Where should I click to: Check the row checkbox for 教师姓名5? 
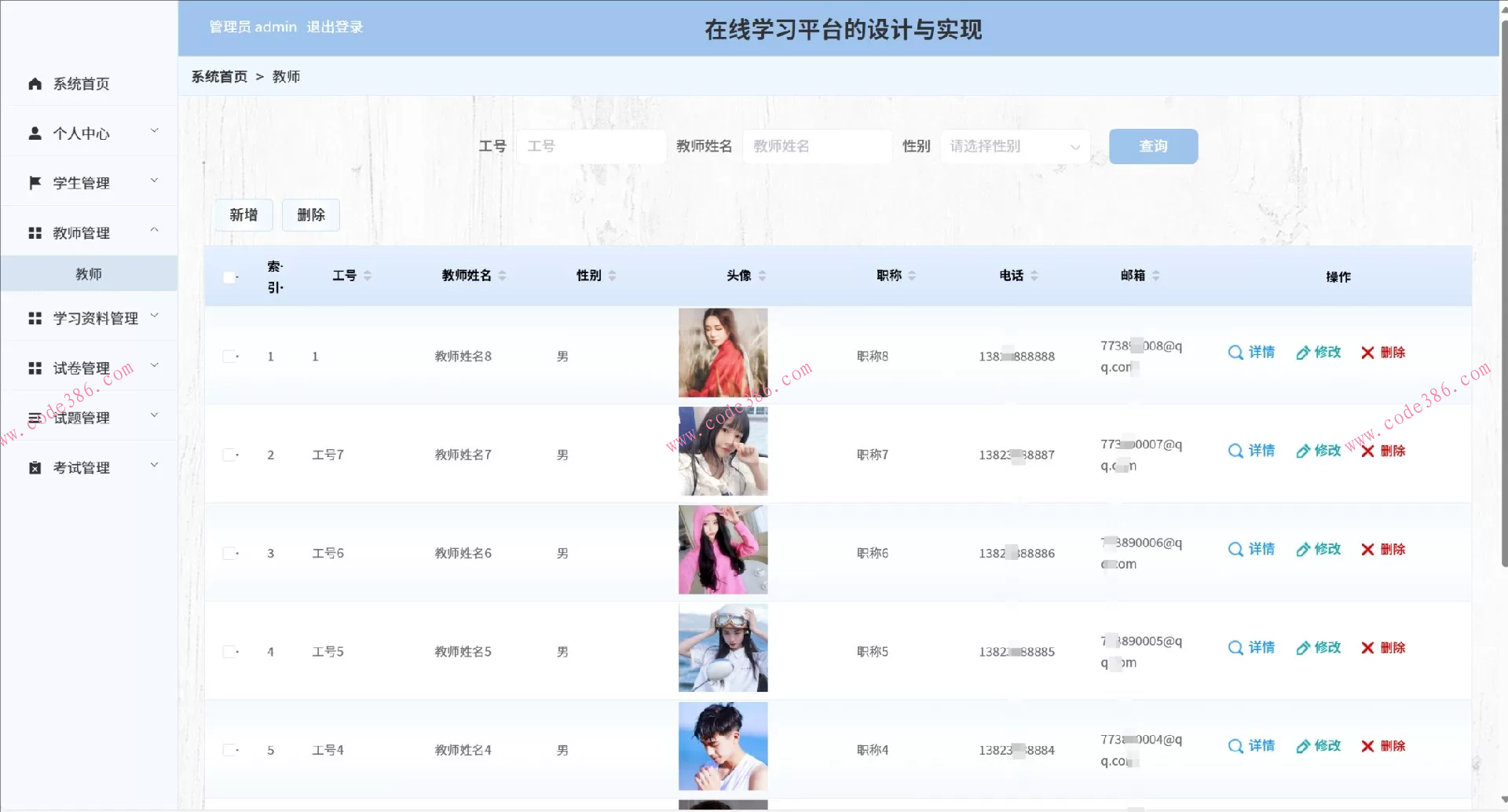(x=230, y=651)
